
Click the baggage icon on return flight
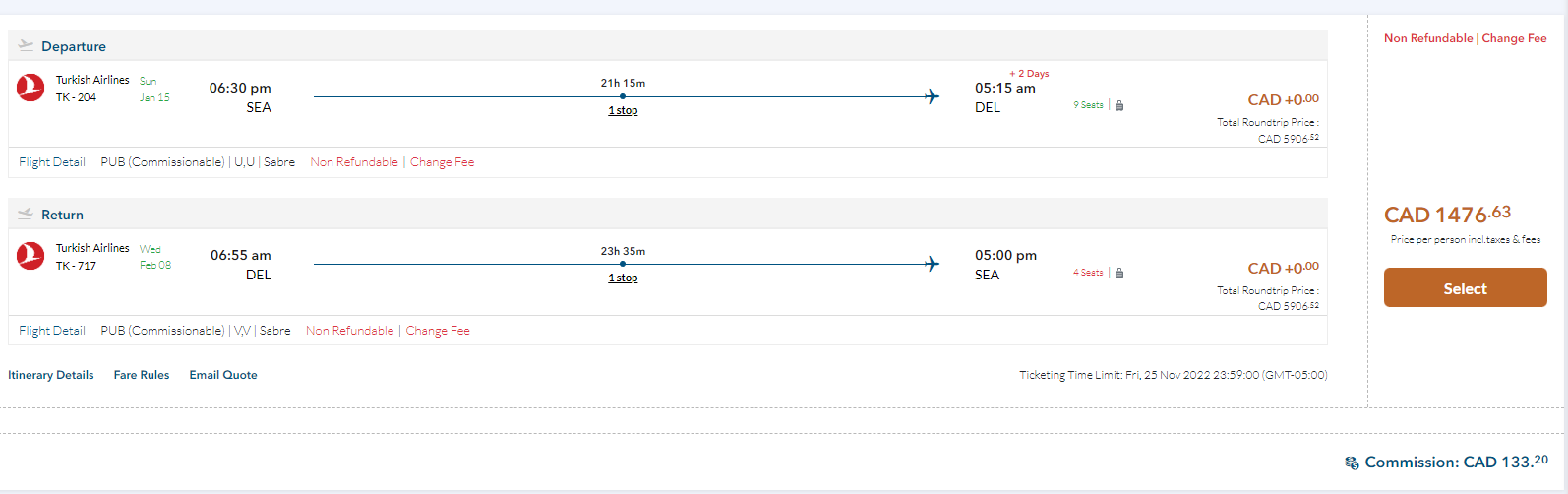(1119, 273)
